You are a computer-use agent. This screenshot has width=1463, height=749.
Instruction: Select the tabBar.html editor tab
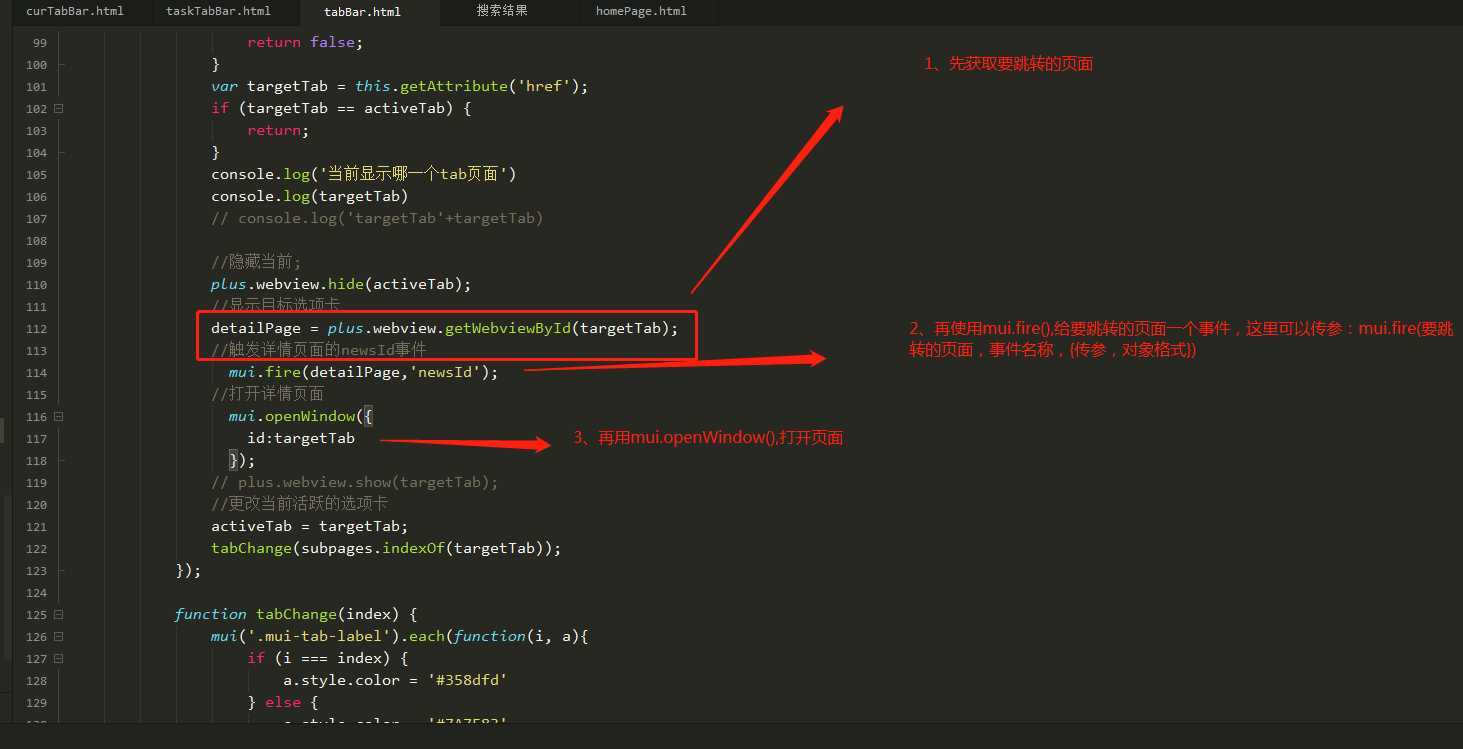362,12
